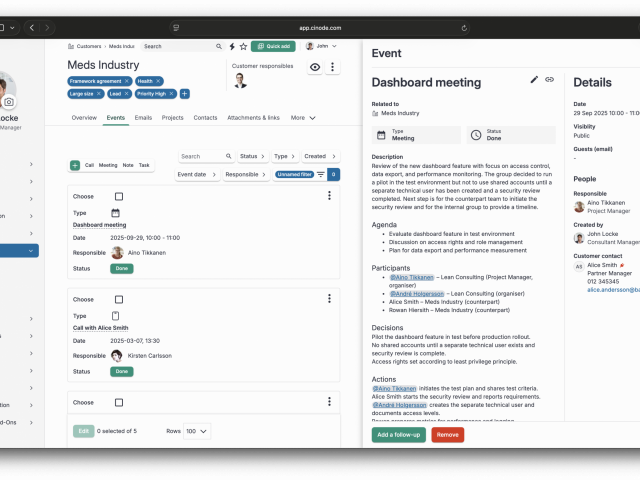Expand the More tab menu

point(303,118)
